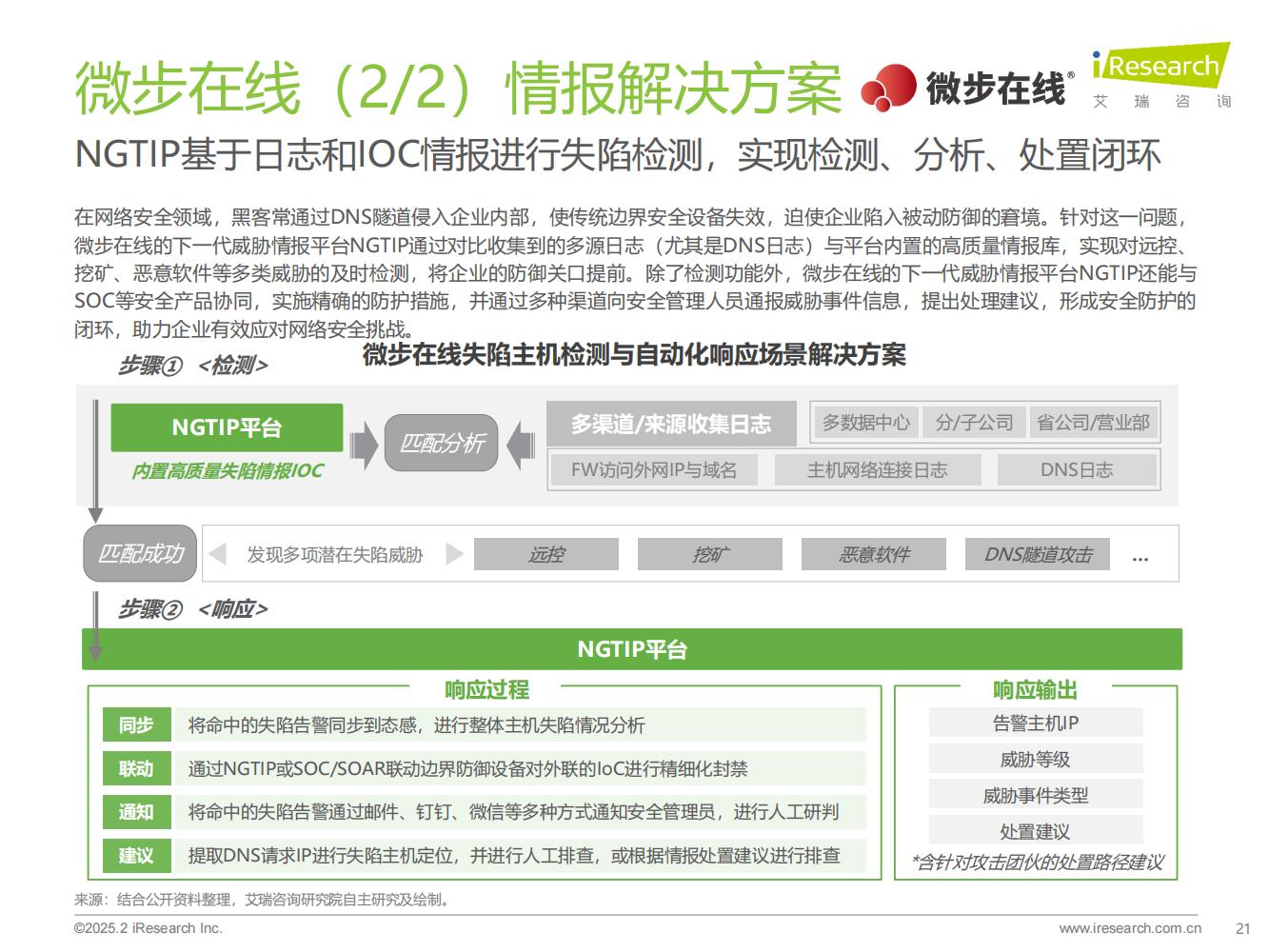Viewport: 1269px width, 952px height.
Task: Select the FW访问外网IP与域名 box
Action: point(654,469)
